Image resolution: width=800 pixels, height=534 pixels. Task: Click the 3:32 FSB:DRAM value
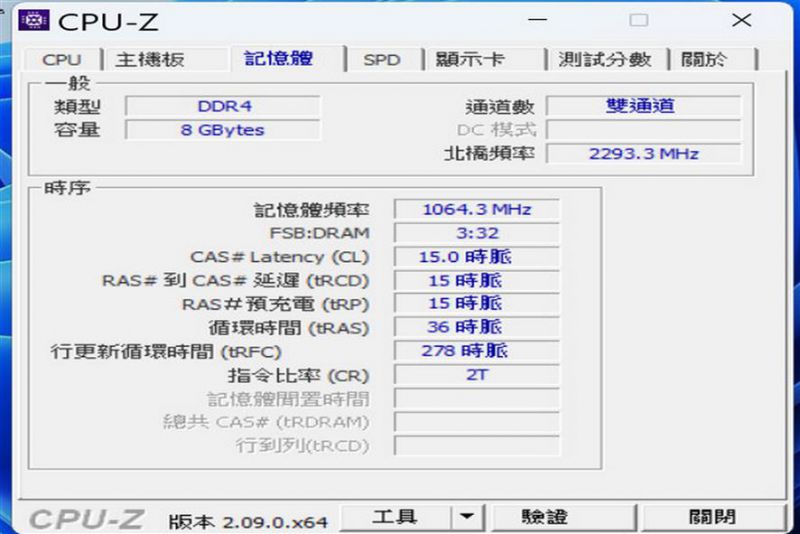click(477, 233)
